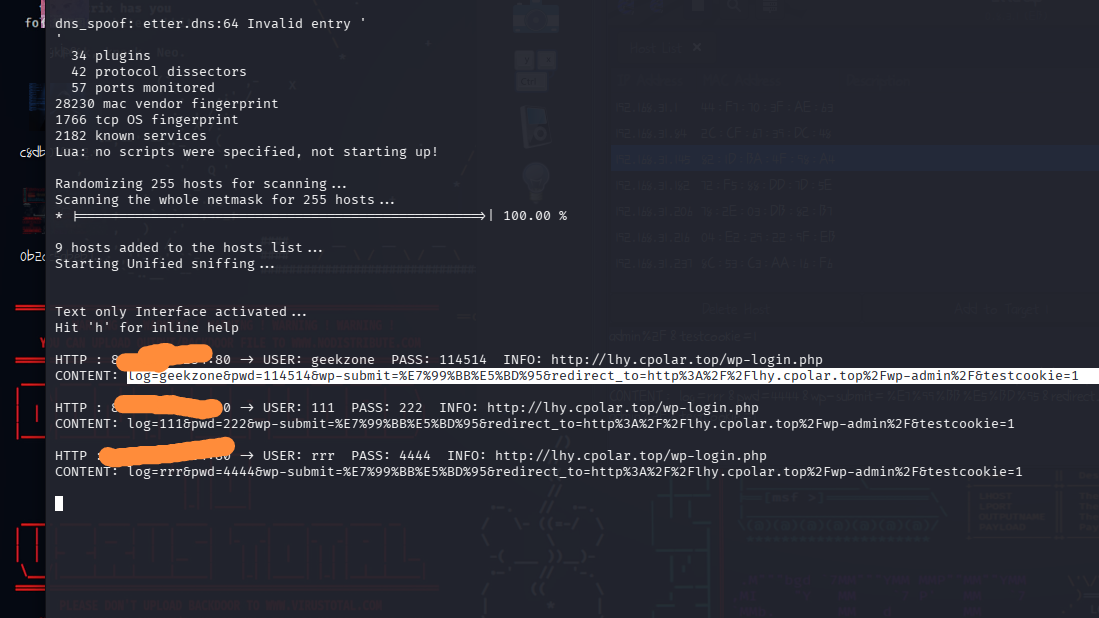Click the scanning progress bar at 100%
Image resolution: width=1099 pixels, height=618 pixels.
(x=281, y=215)
